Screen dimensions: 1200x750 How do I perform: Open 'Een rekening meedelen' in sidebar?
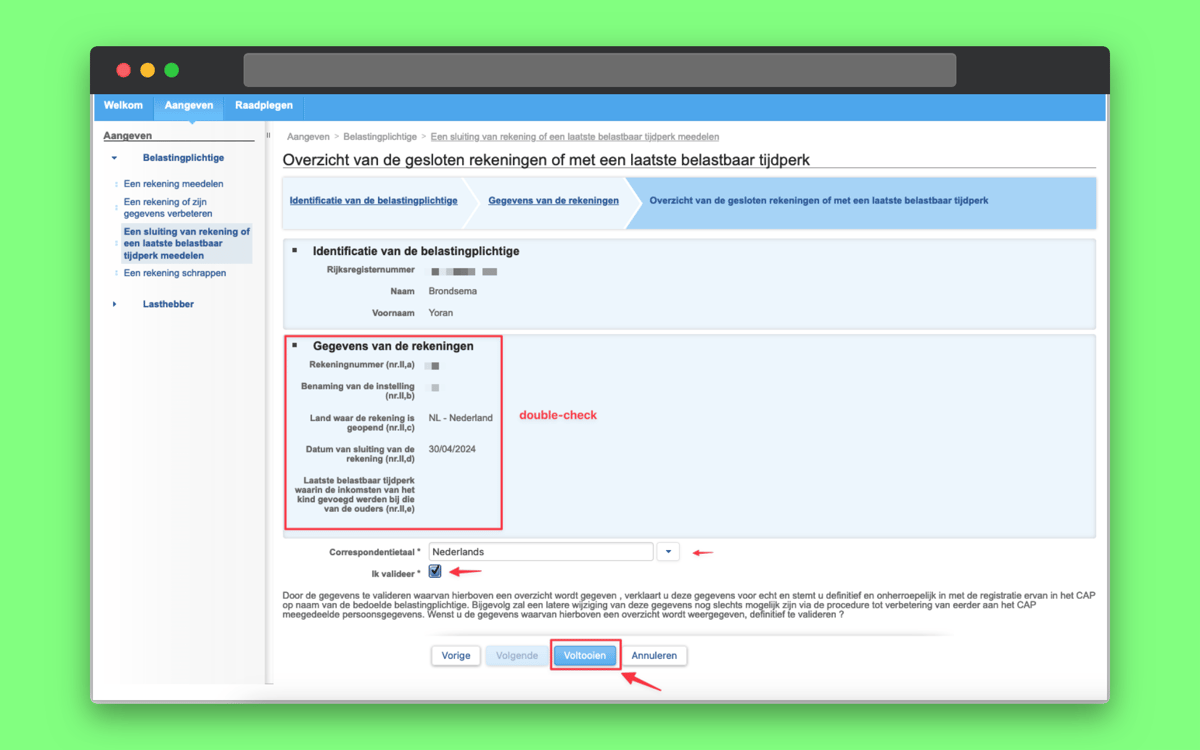(x=173, y=184)
